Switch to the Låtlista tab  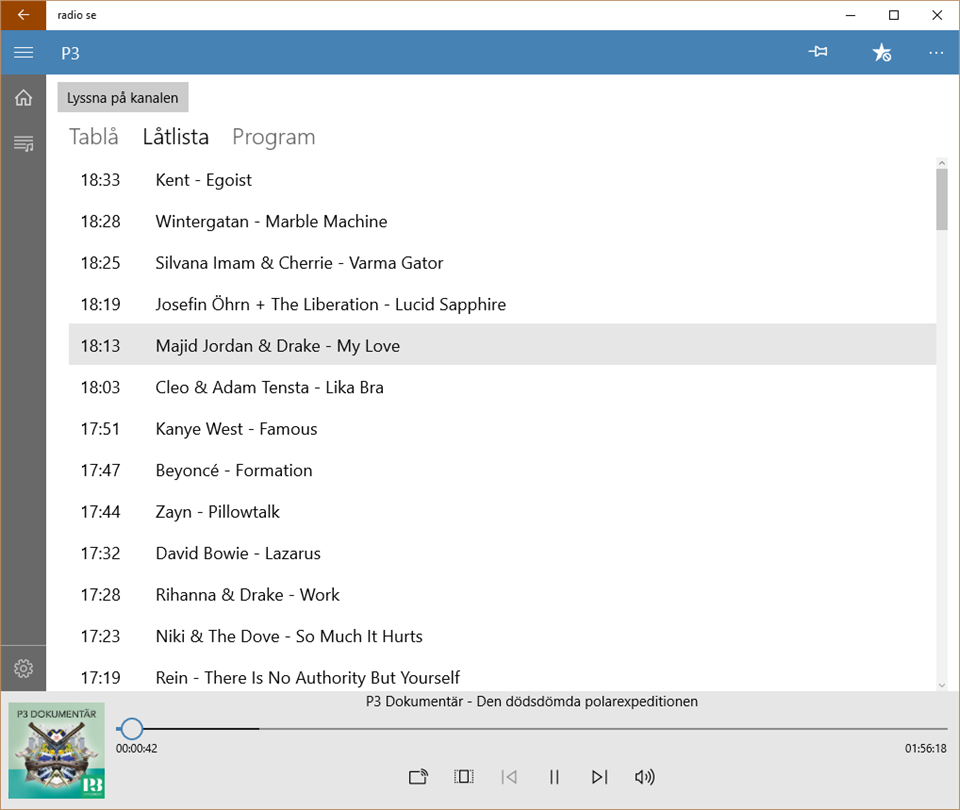click(x=176, y=137)
